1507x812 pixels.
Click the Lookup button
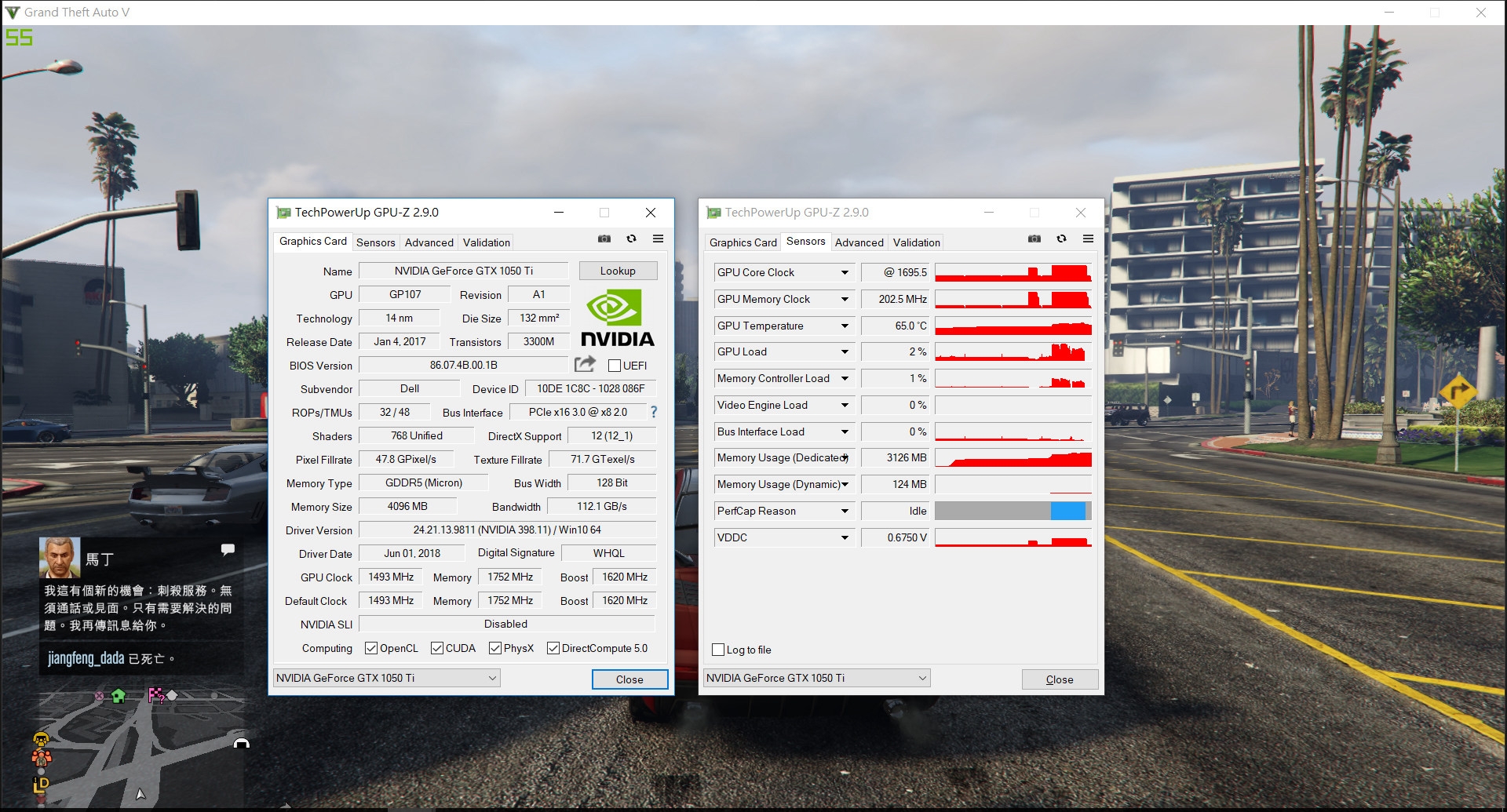coord(618,271)
